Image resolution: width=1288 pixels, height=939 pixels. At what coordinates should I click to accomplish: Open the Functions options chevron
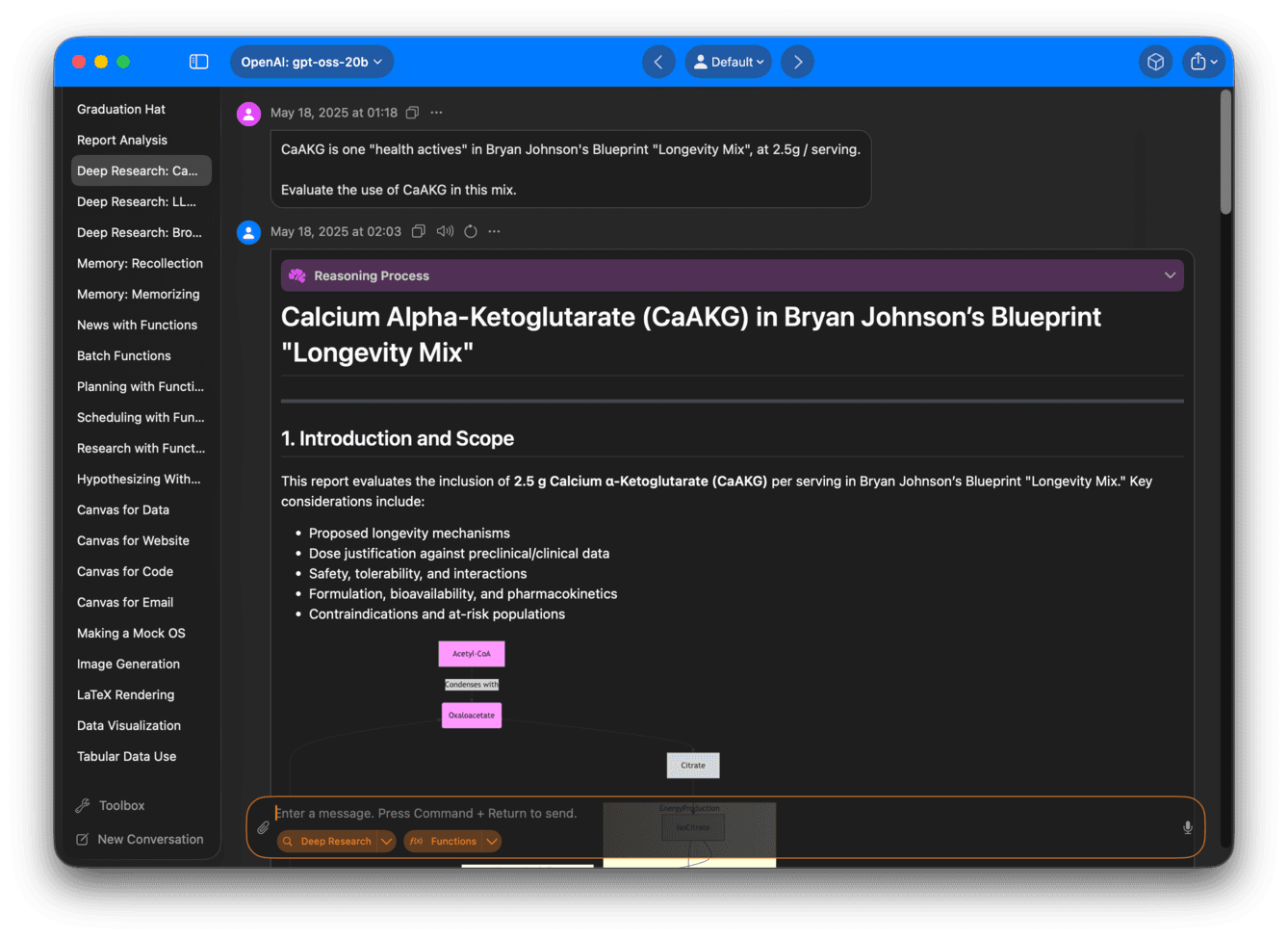click(492, 841)
